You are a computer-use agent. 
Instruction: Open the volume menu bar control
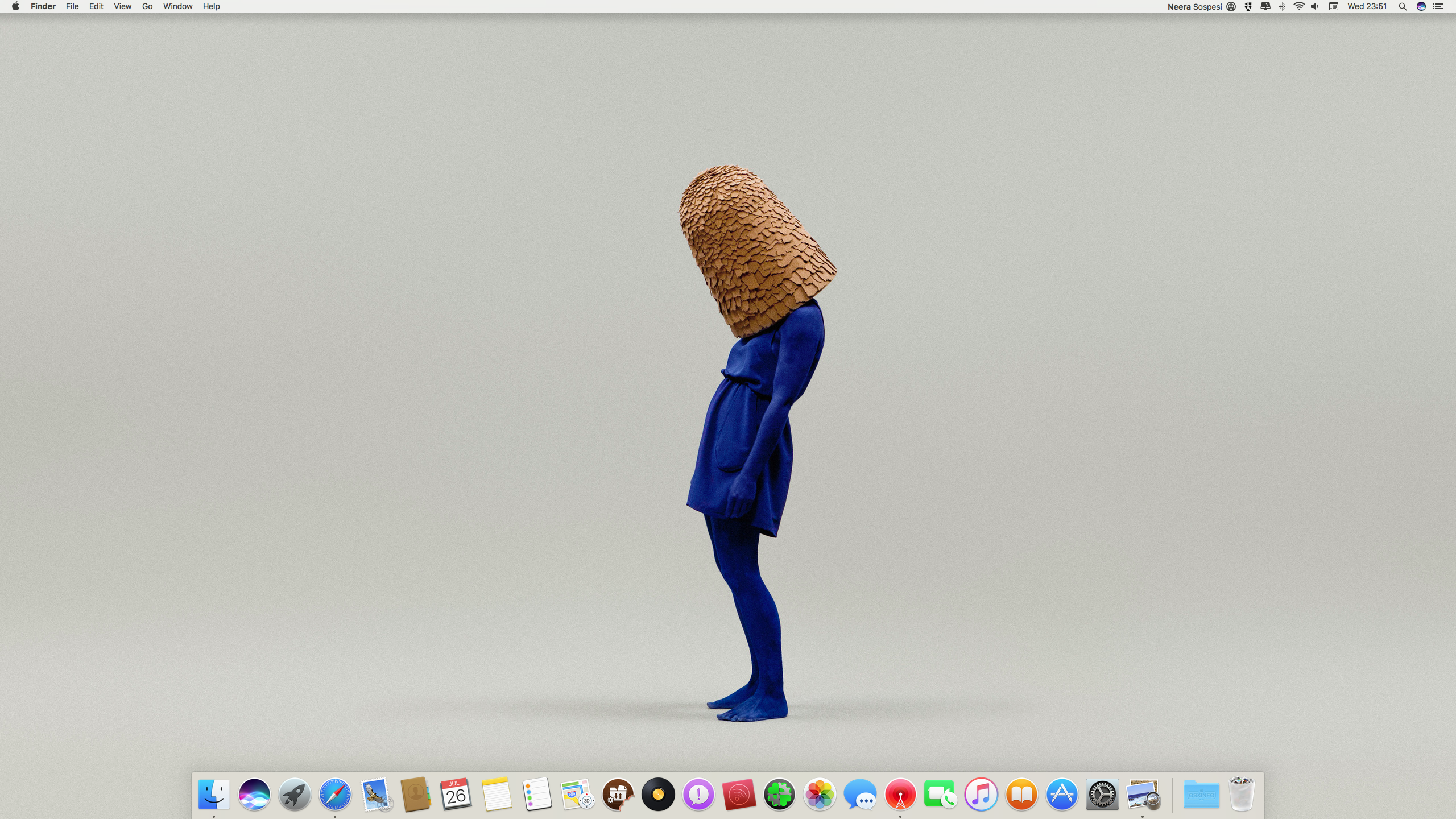click(1314, 6)
